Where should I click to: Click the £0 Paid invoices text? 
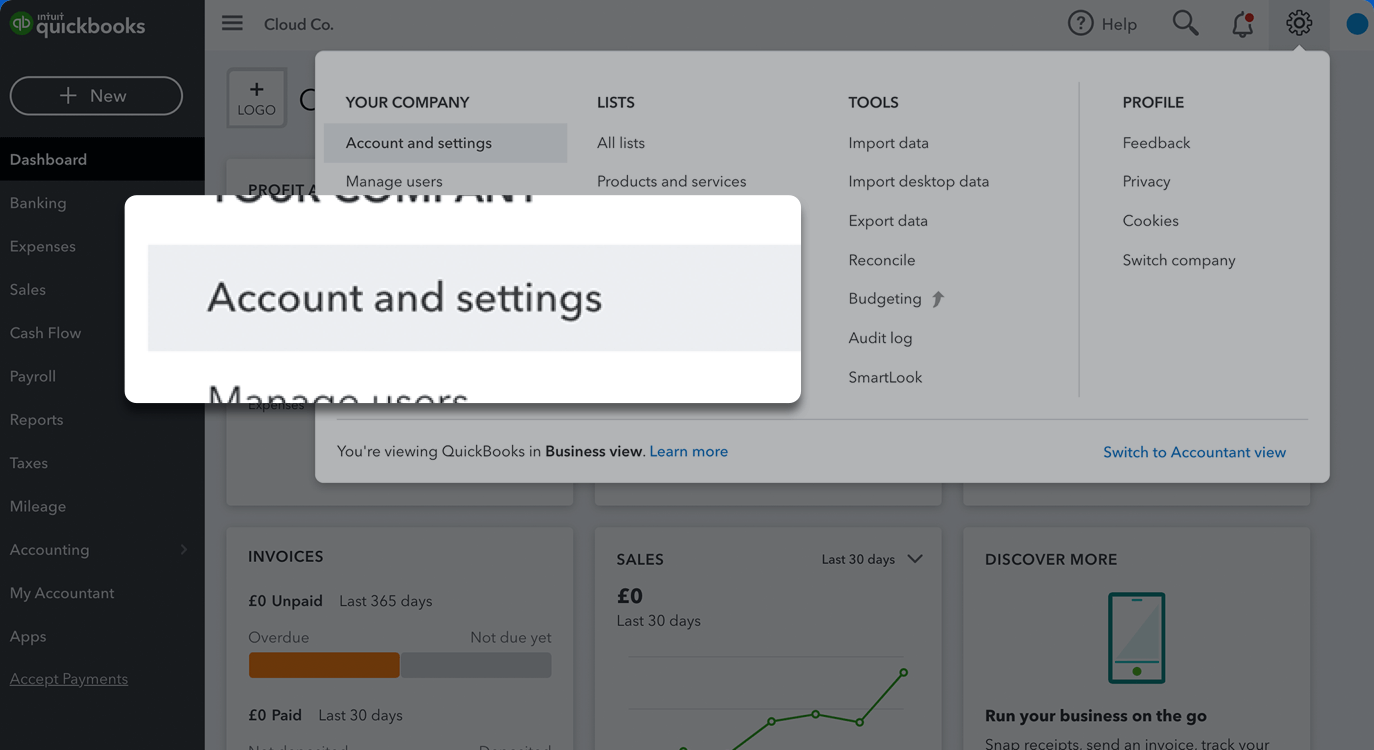click(x=275, y=715)
